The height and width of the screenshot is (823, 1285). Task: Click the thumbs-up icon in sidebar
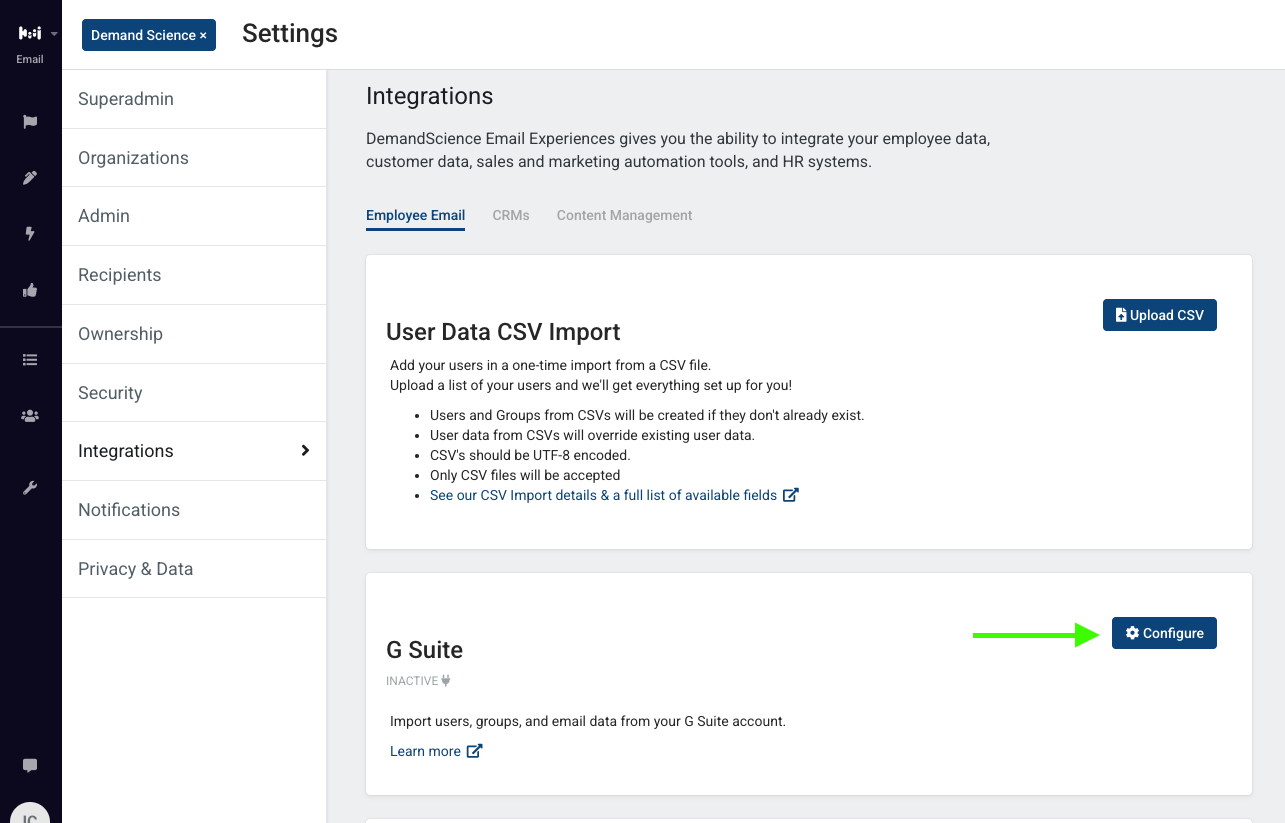pyautogui.click(x=30, y=290)
